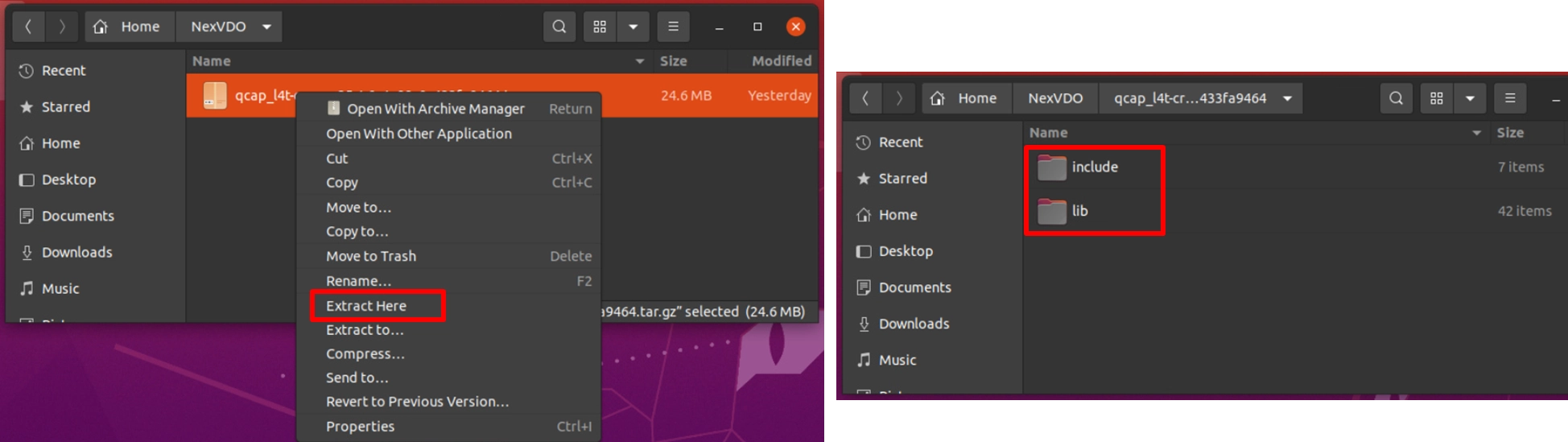Click the search icon in right window
Screen dimensions: 1568x442
point(1396,98)
